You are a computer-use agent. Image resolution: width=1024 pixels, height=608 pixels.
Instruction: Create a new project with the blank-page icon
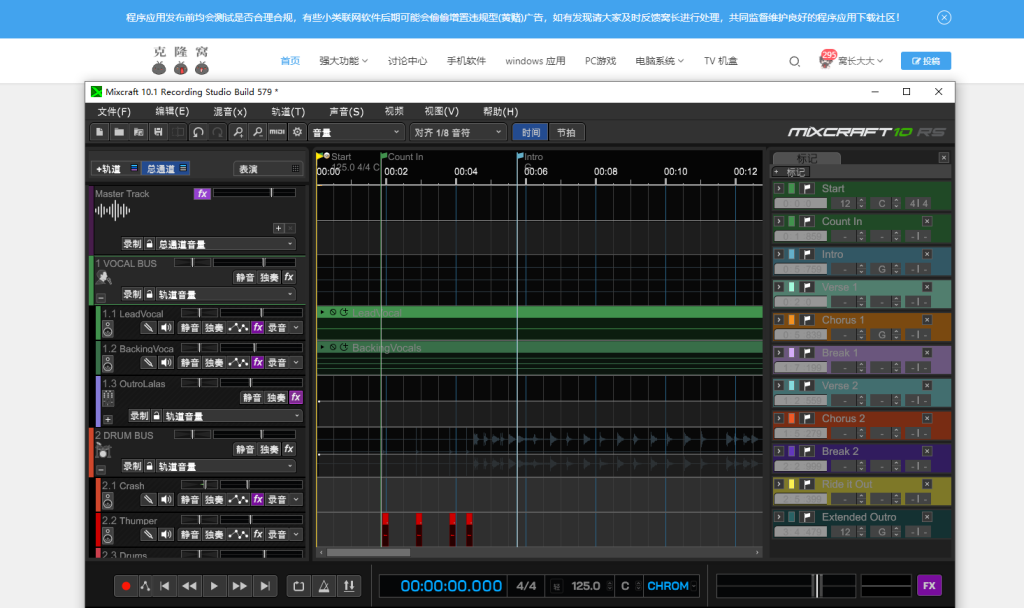[x=99, y=132]
